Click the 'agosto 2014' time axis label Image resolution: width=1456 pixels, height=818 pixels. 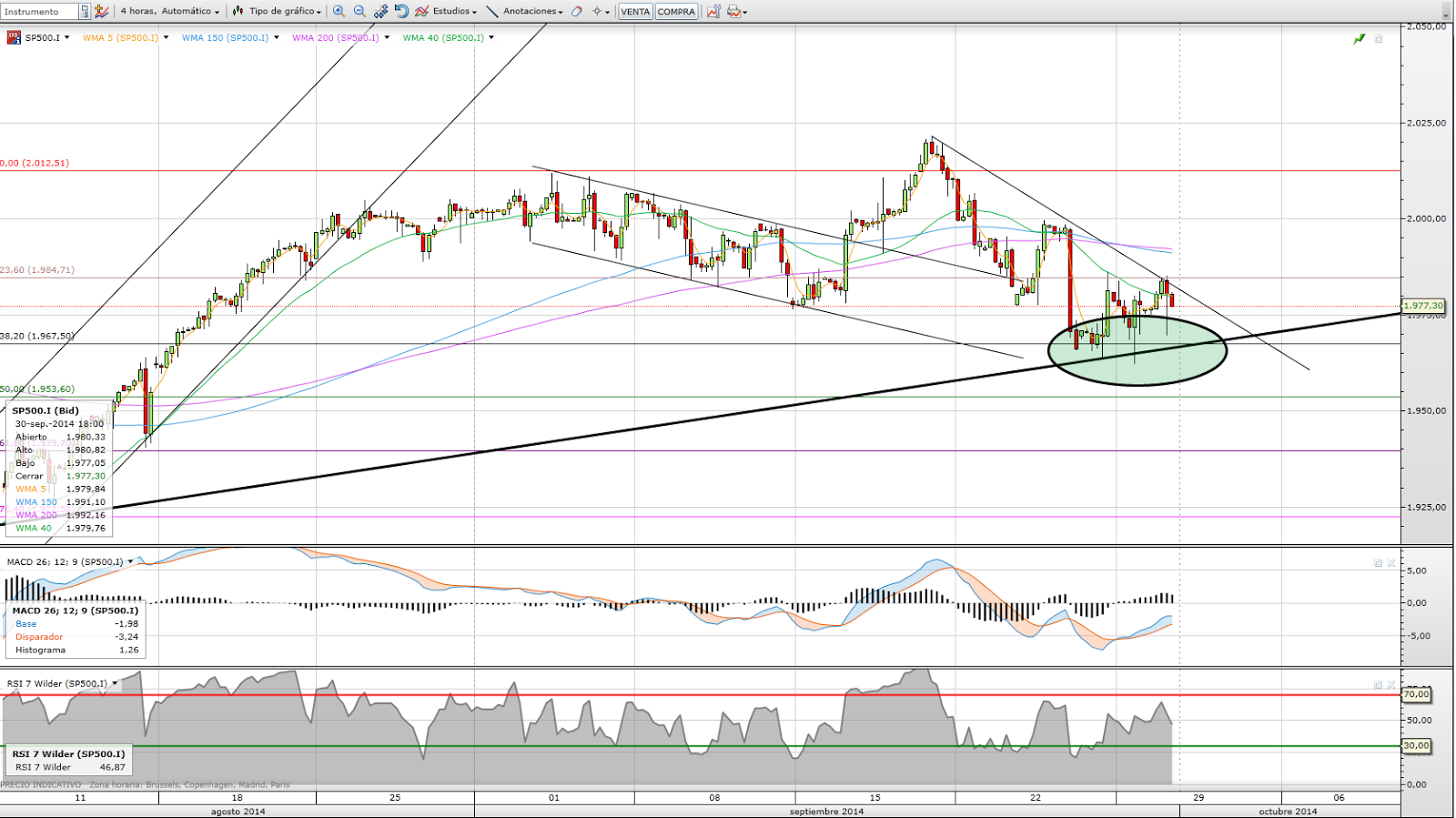(238, 811)
